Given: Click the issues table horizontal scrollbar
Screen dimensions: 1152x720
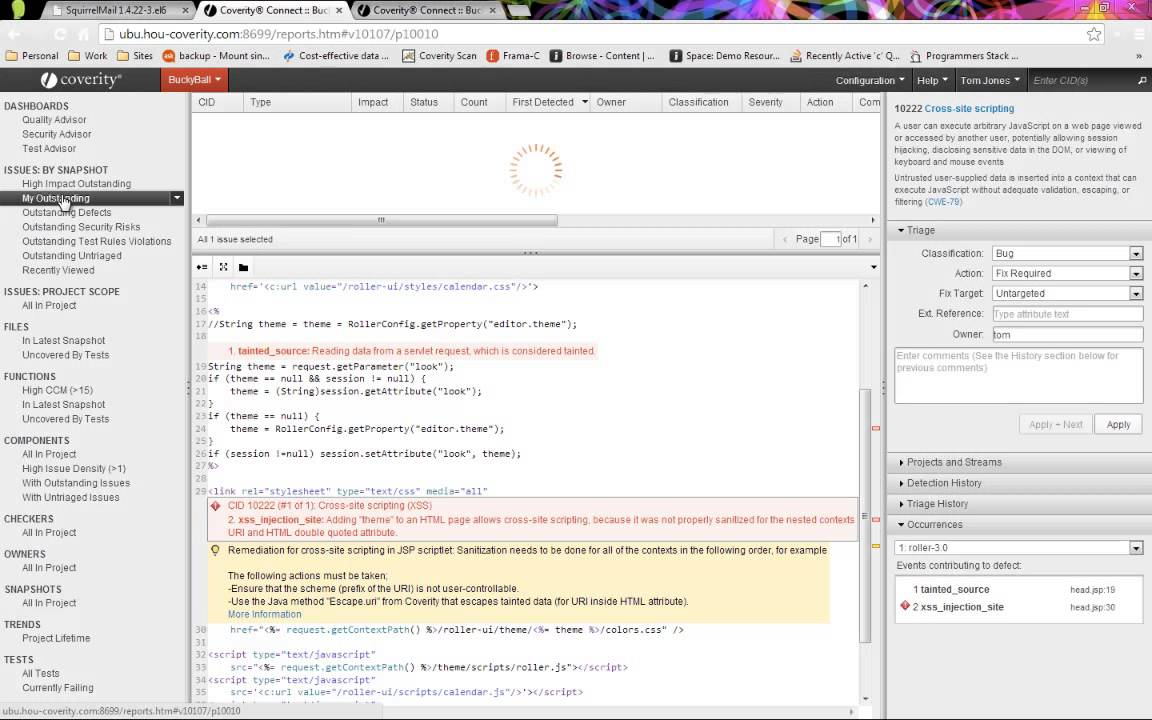Looking at the screenshot, I should 381,220.
